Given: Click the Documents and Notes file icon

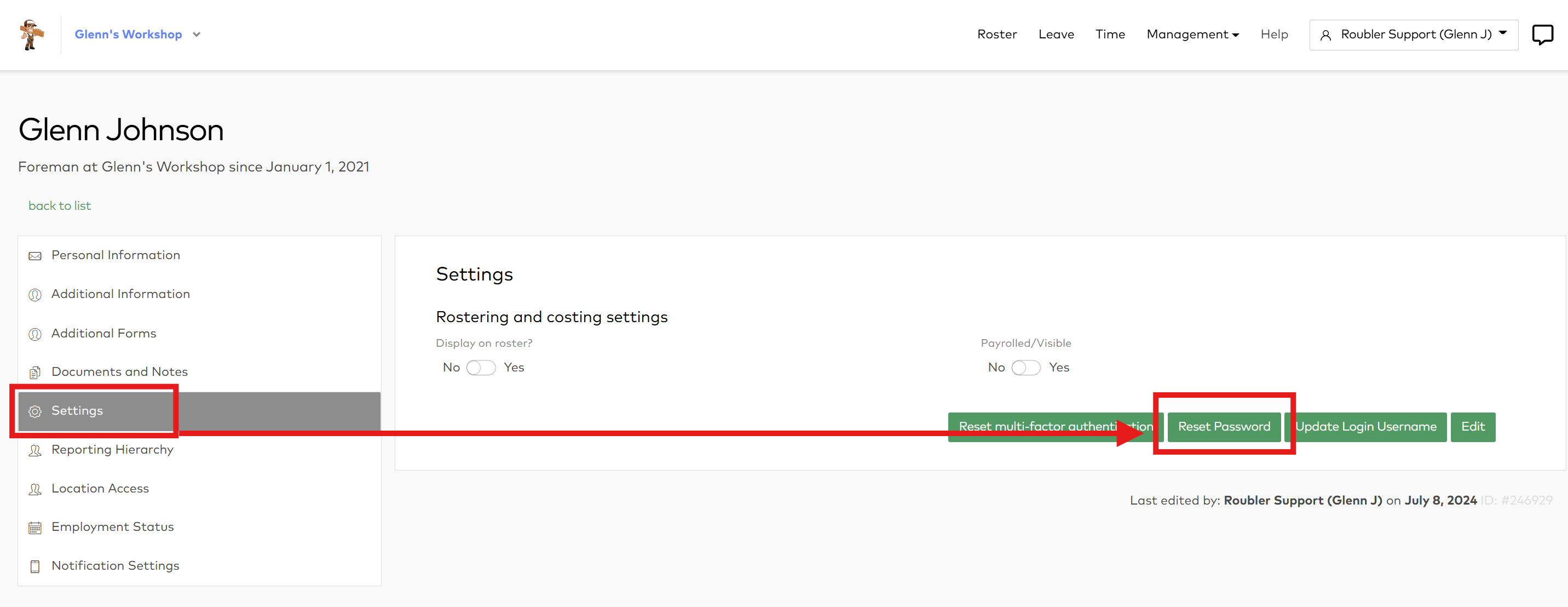Looking at the screenshot, I should (34, 372).
